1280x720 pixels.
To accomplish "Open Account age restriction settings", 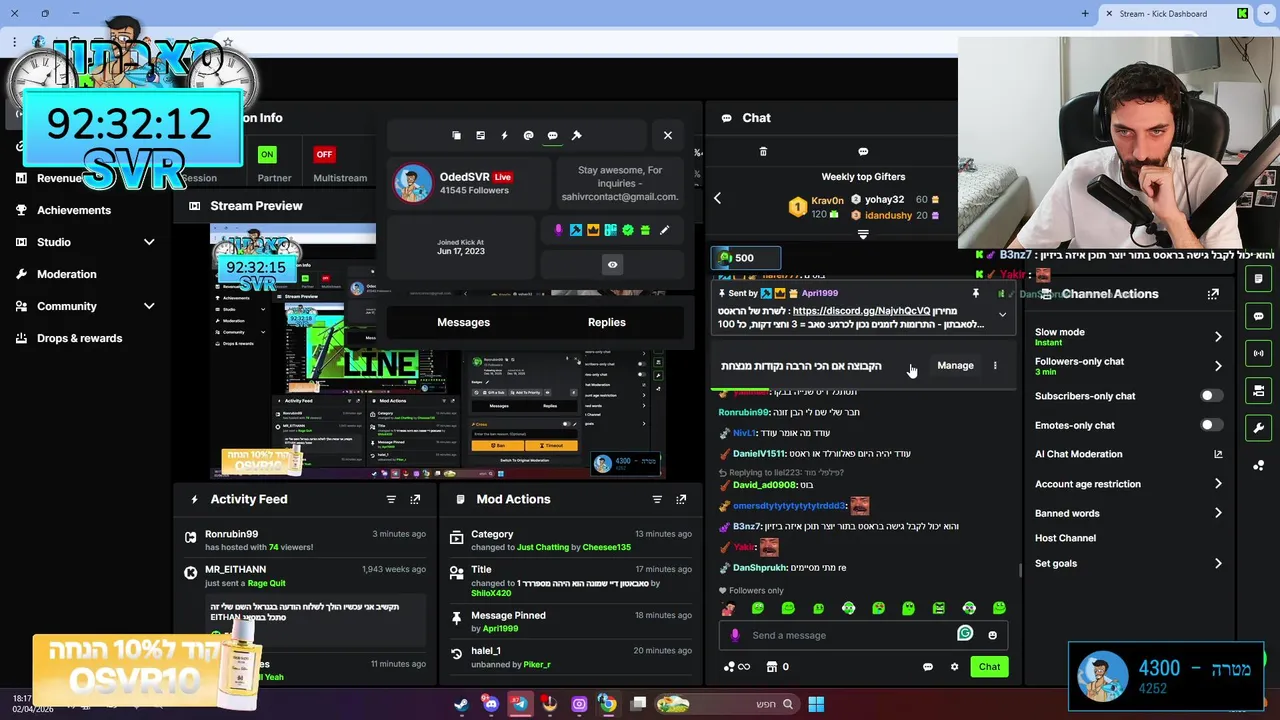I will pos(1128,484).
